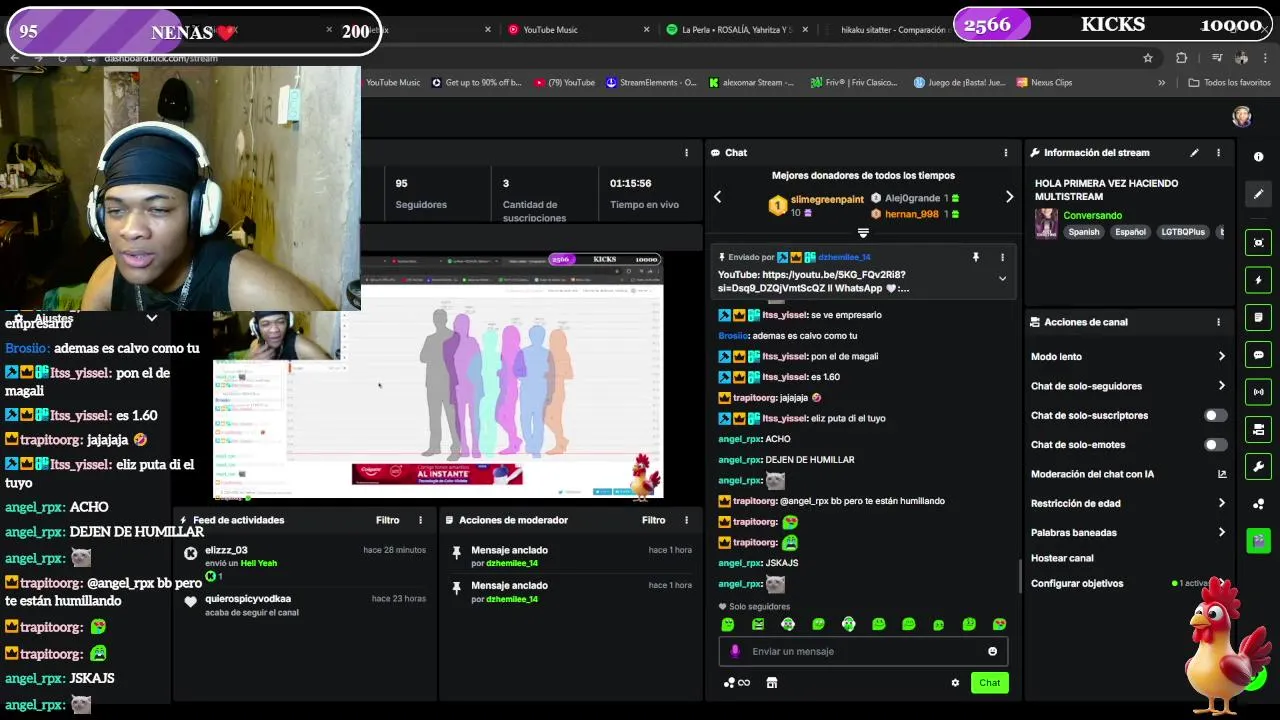Open chat settings gear icon
Screen dimensions: 1280x720
click(955, 683)
